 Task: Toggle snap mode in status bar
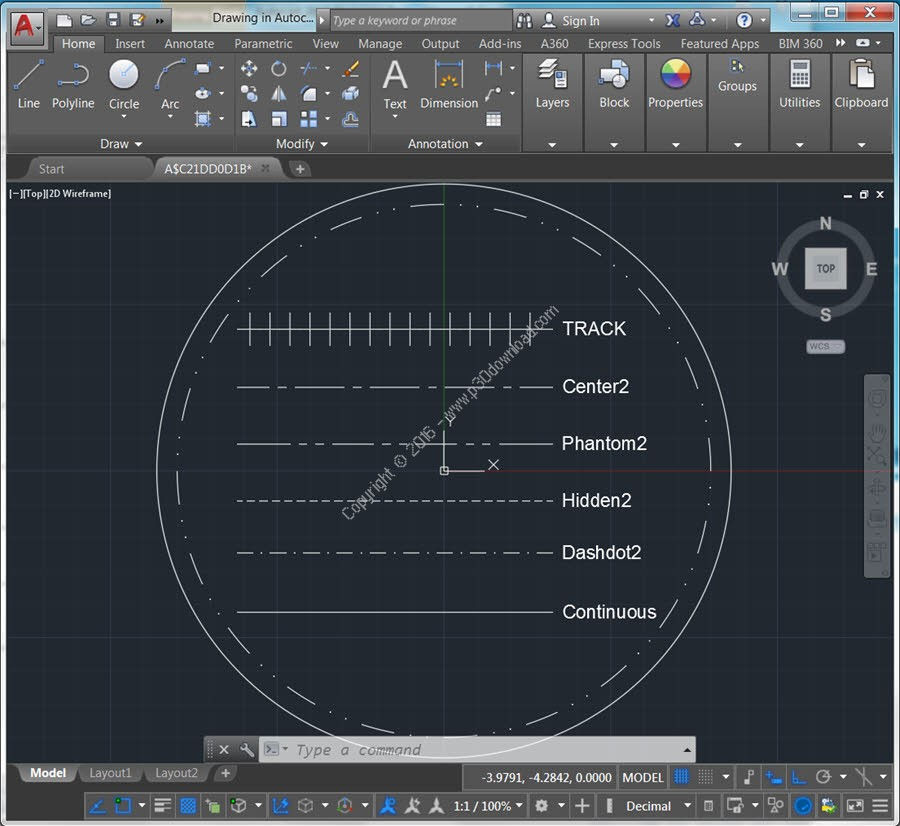click(705, 777)
